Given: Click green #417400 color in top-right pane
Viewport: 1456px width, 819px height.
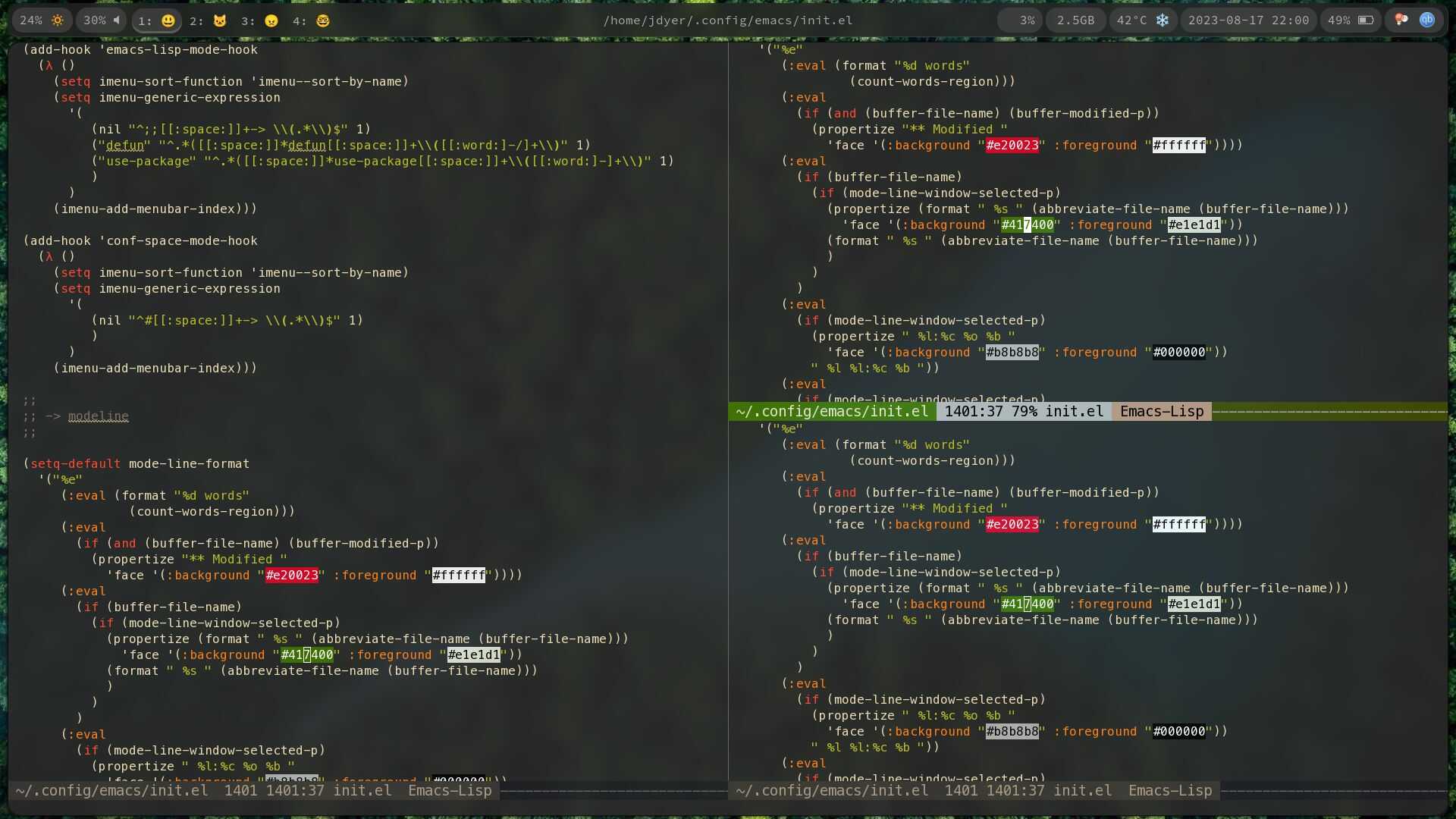Looking at the screenshot, I should coord(1028,225).
